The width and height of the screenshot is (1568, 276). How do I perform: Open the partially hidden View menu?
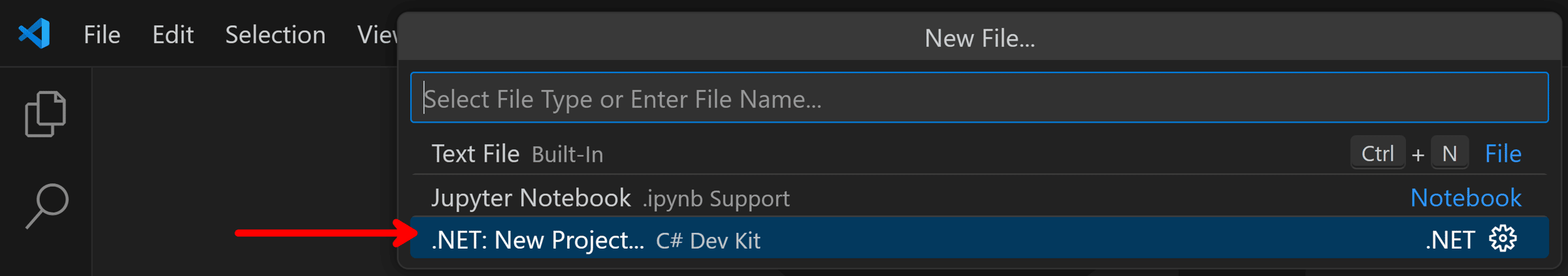[377, 35]
